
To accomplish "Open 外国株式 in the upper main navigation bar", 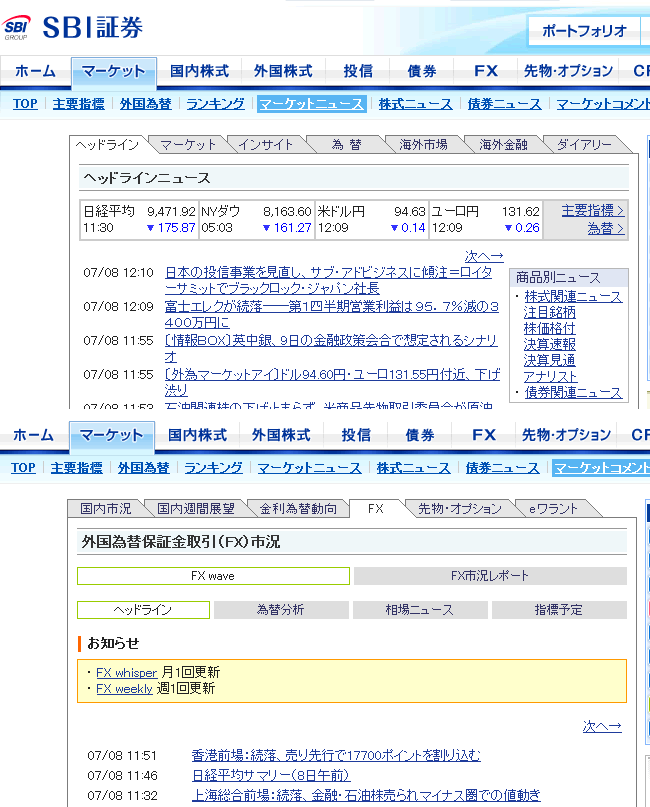I will coord(283,71).
